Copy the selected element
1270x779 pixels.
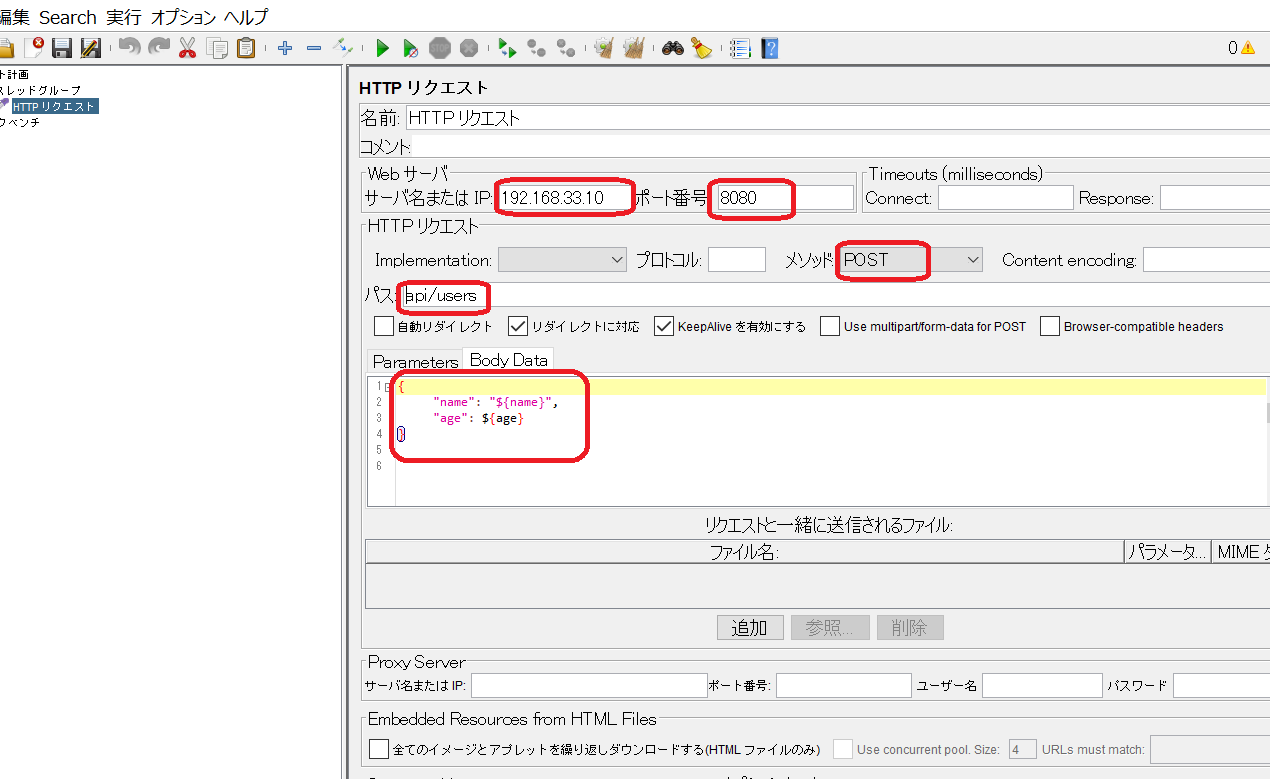point(216,47)
